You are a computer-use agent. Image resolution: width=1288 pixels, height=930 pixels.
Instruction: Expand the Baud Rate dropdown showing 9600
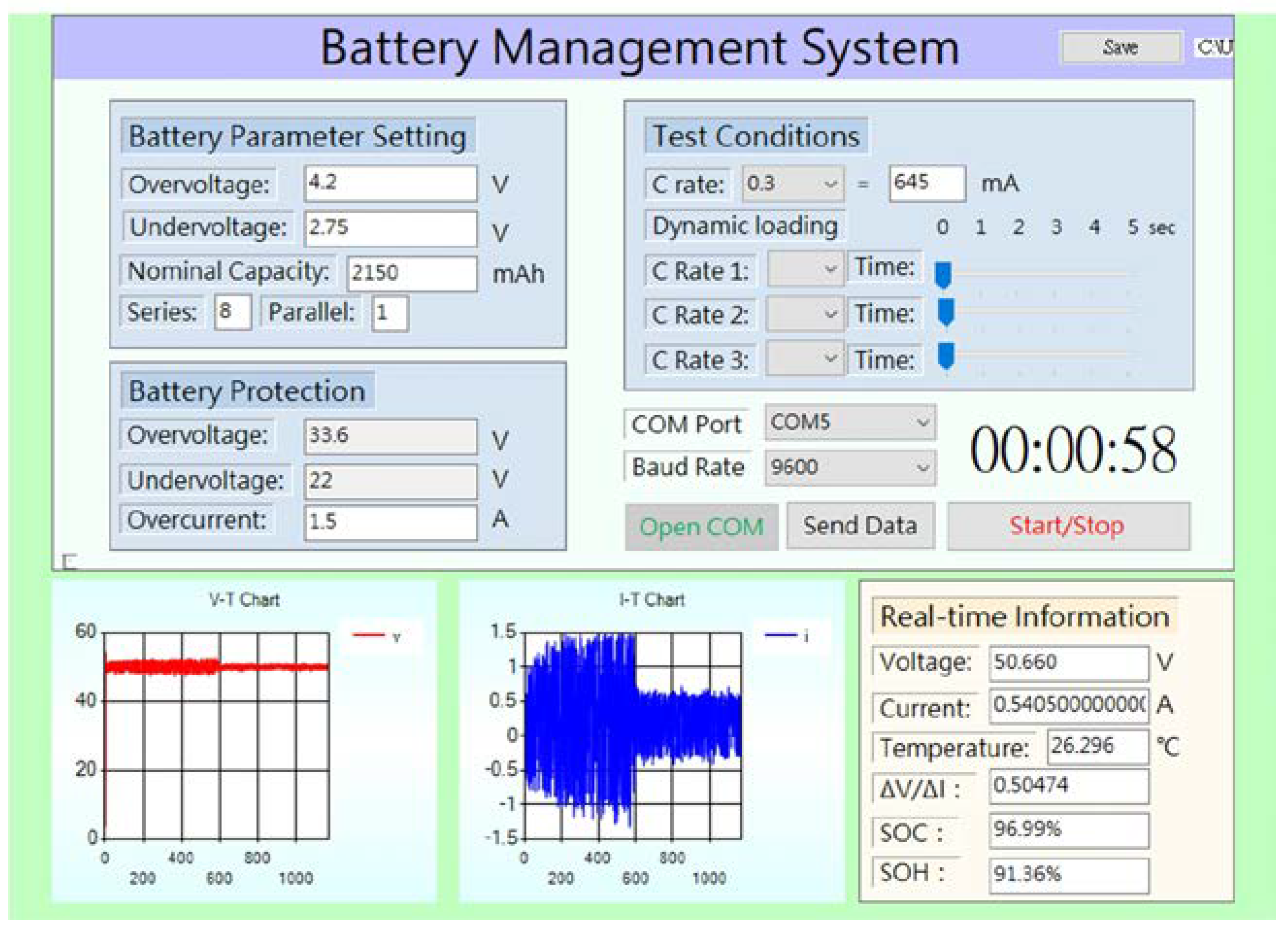[850, 468]
